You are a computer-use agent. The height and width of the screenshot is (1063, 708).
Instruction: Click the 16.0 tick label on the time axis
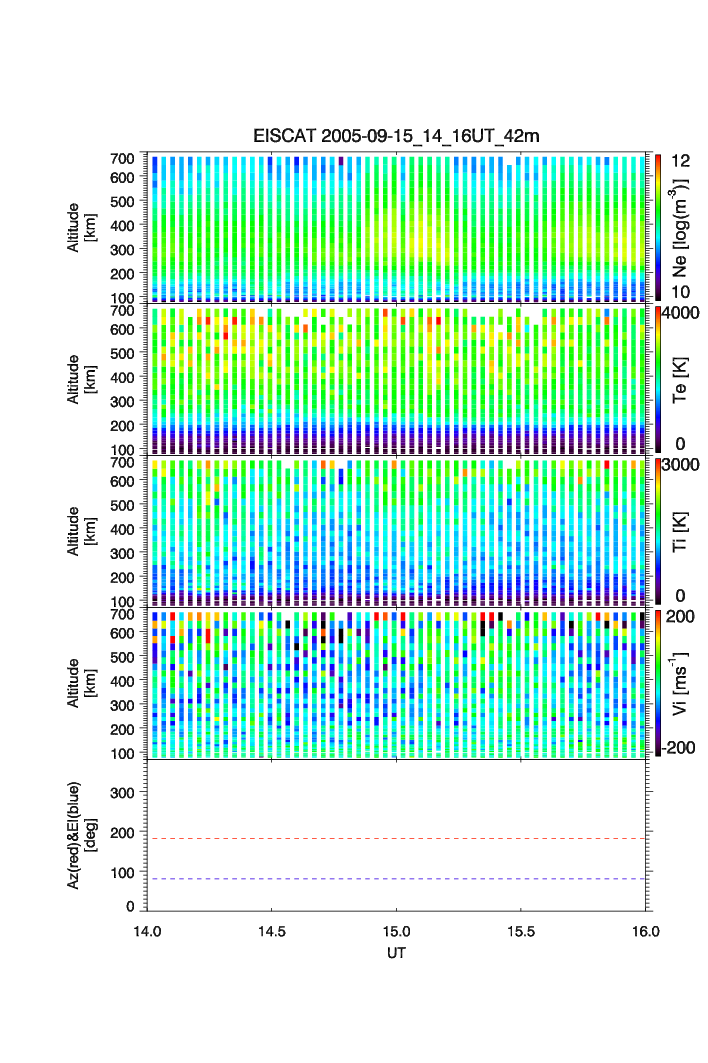click(646, 931)
